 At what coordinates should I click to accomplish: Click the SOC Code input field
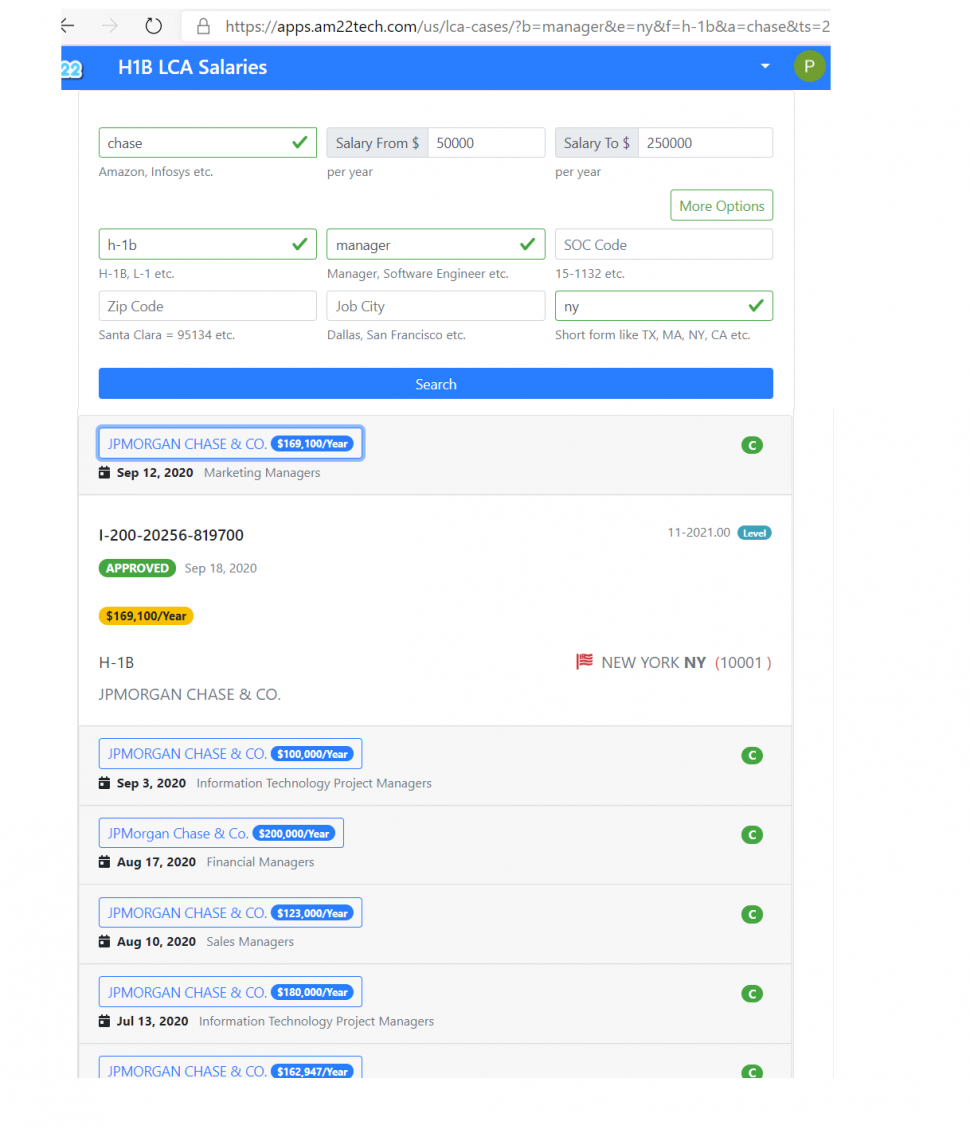pos(664,245)
